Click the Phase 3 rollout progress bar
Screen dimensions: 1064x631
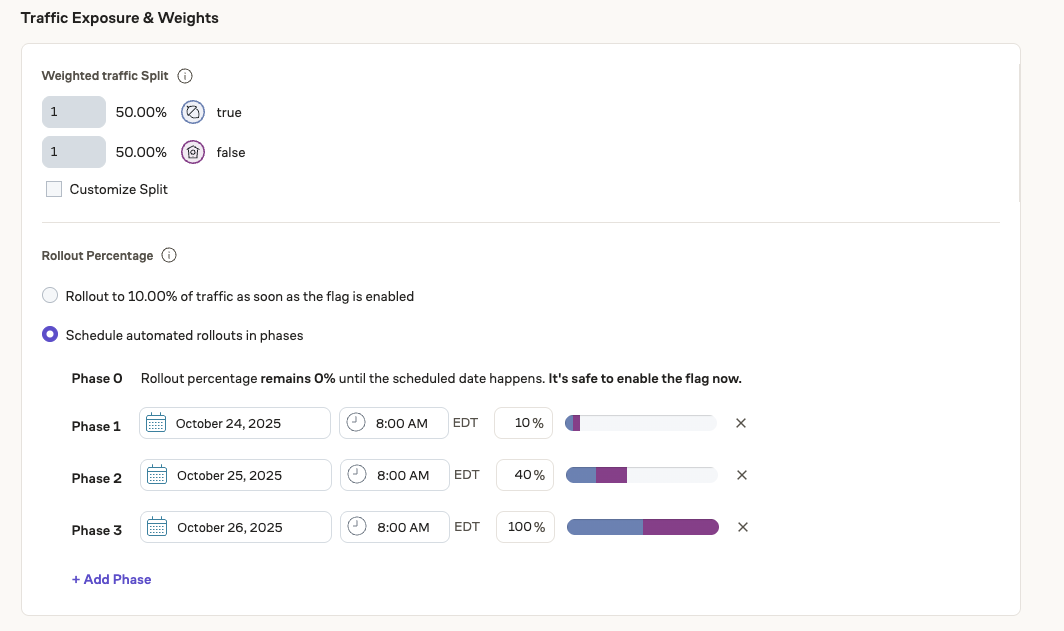[642, 526]
